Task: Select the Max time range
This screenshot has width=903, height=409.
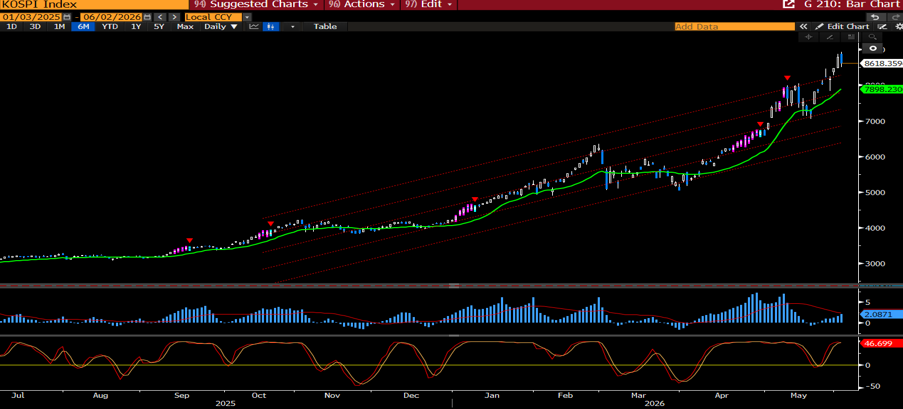Action: click(x=185, y=26)
